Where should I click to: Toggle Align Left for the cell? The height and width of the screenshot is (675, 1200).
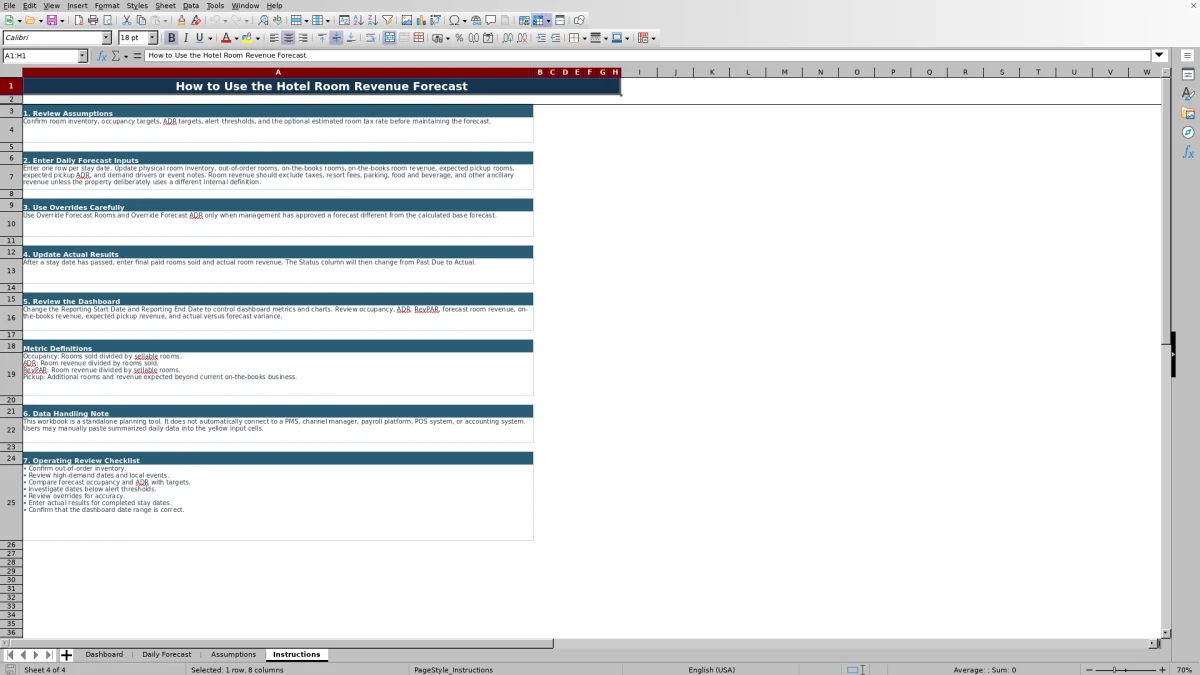274,38
